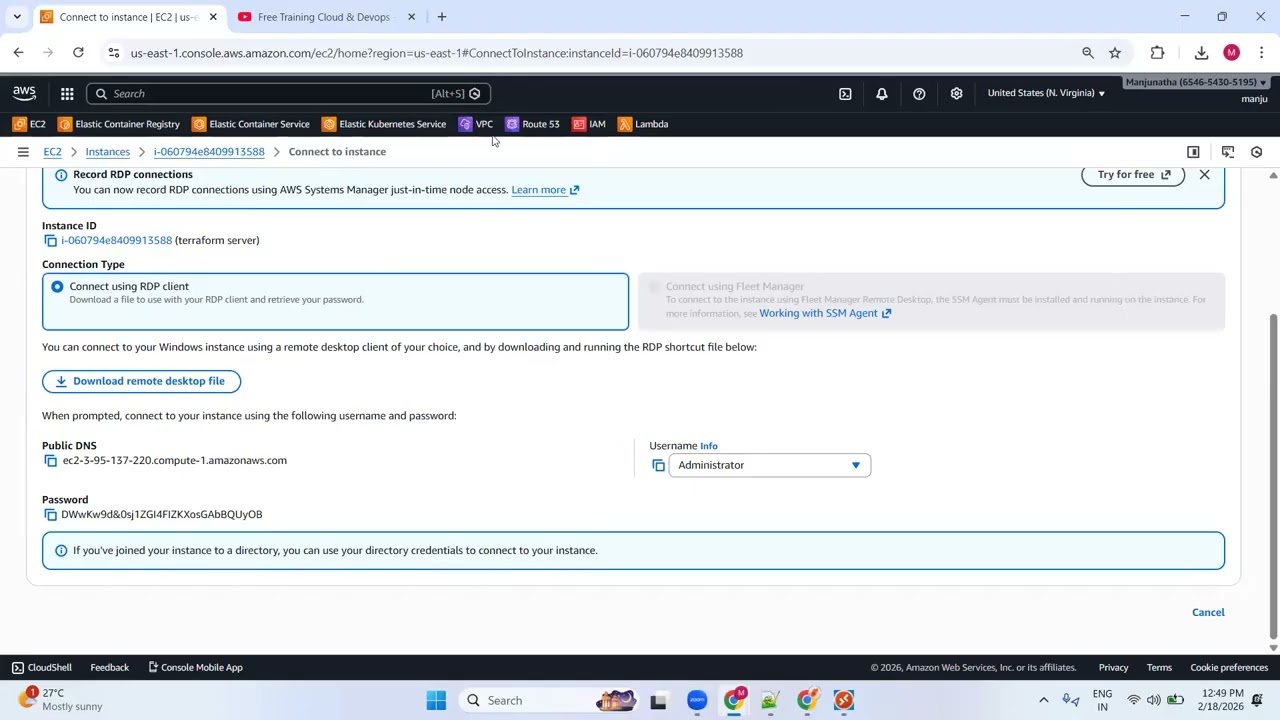This screenshot has width=1280, height=720.
Task: Open browser extensions puzzle icon
Action: pyautogui.click(x=1157, y=53)
